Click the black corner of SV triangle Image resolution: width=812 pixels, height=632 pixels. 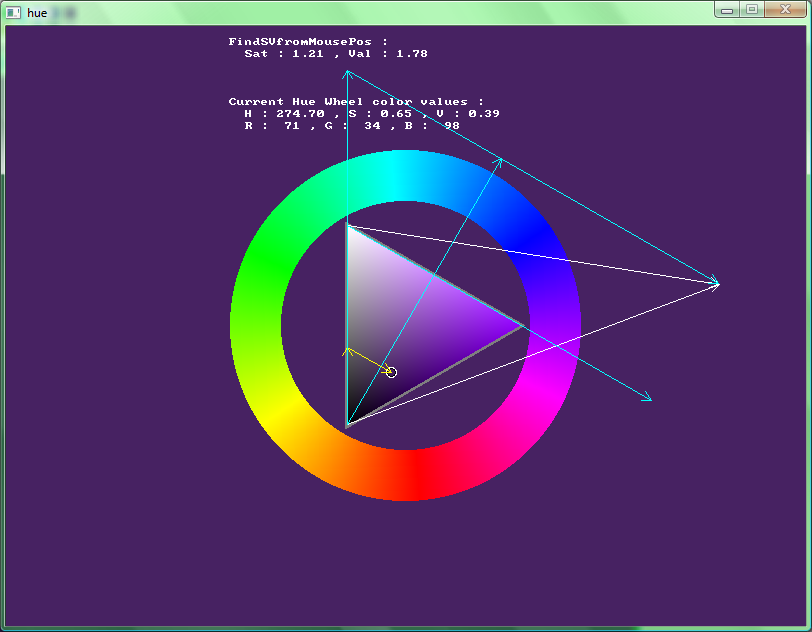[x=350, y=420]
